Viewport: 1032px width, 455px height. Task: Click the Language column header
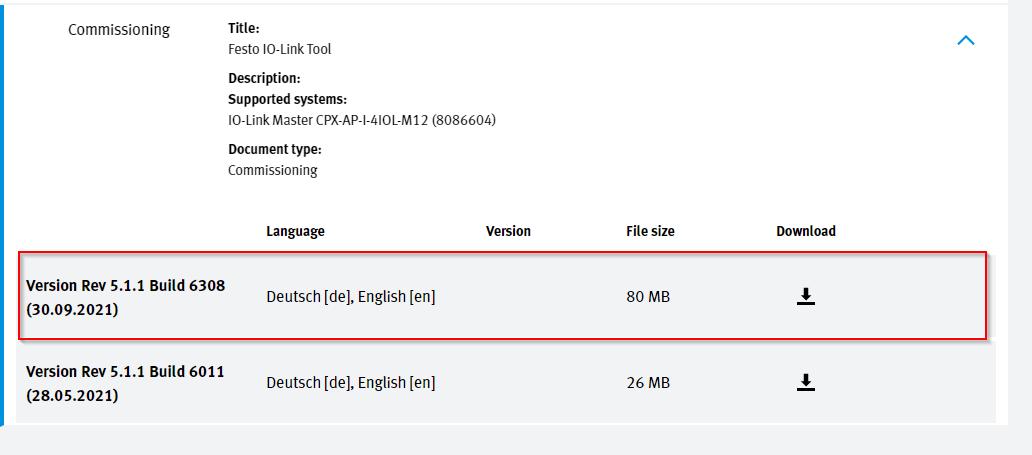tap(296, 231)
